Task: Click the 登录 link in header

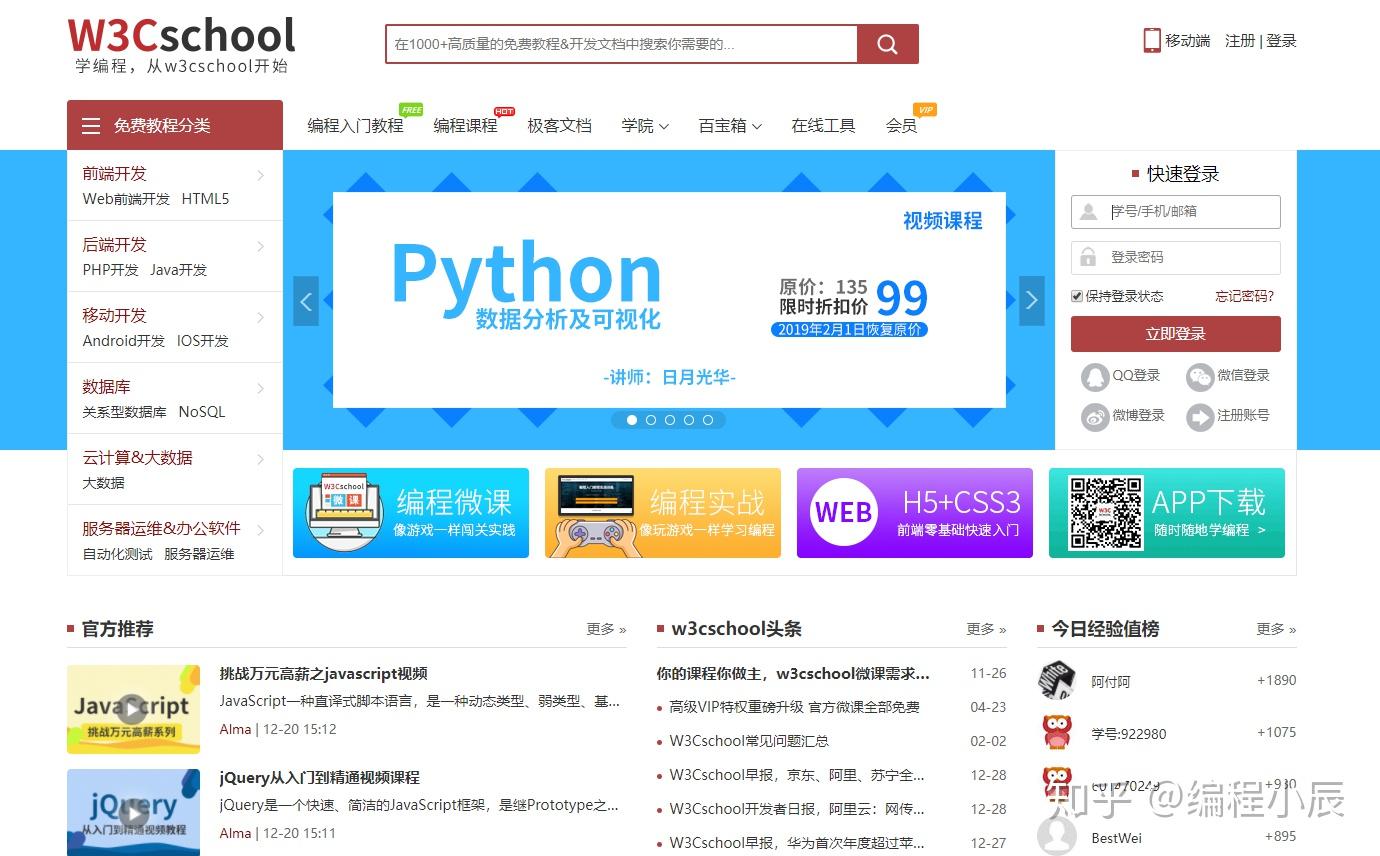Action: tap(1281, 41)
